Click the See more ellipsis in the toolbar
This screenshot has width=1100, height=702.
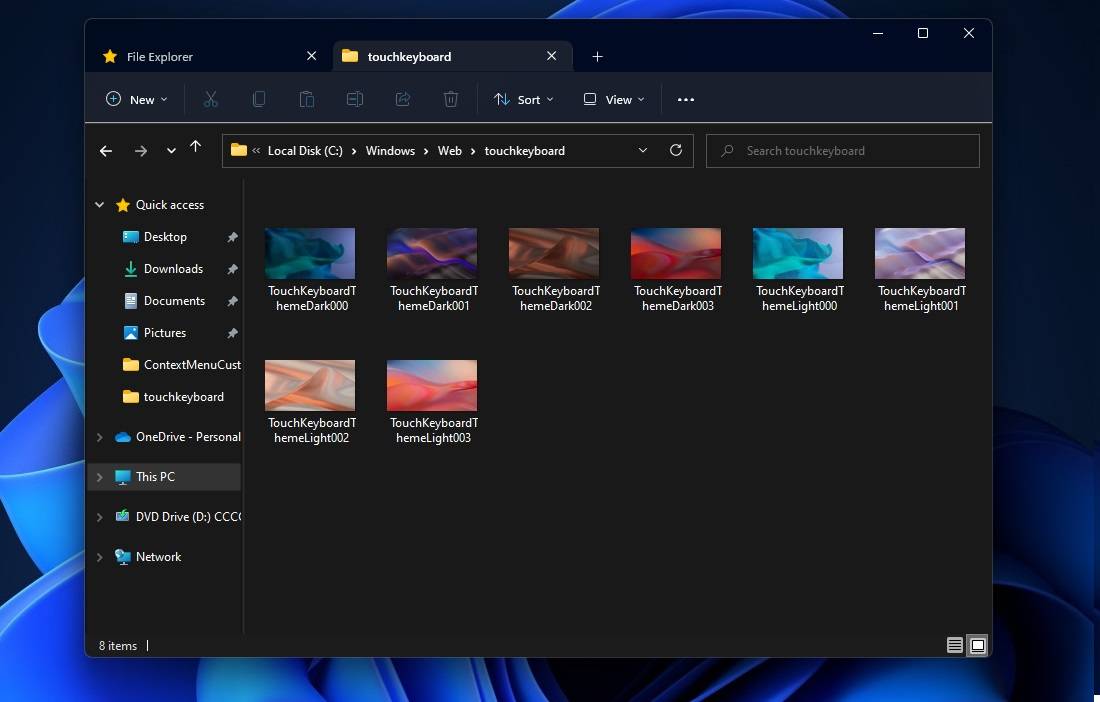pyautogui.click(x=686, y=99)
